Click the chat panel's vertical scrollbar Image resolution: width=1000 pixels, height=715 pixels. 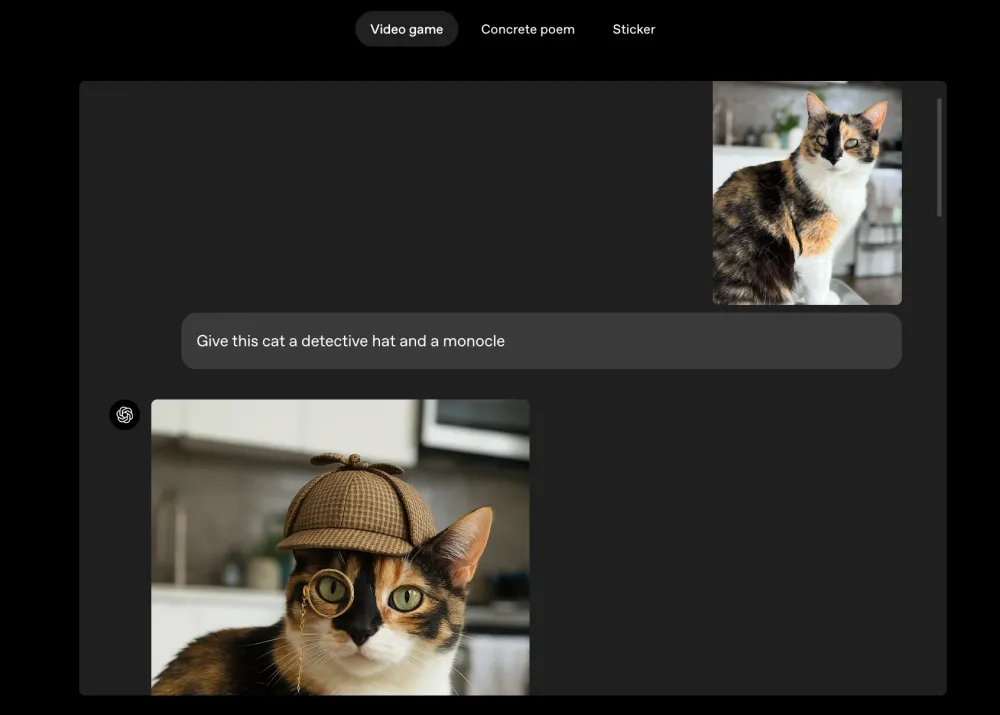coord(939,157)
